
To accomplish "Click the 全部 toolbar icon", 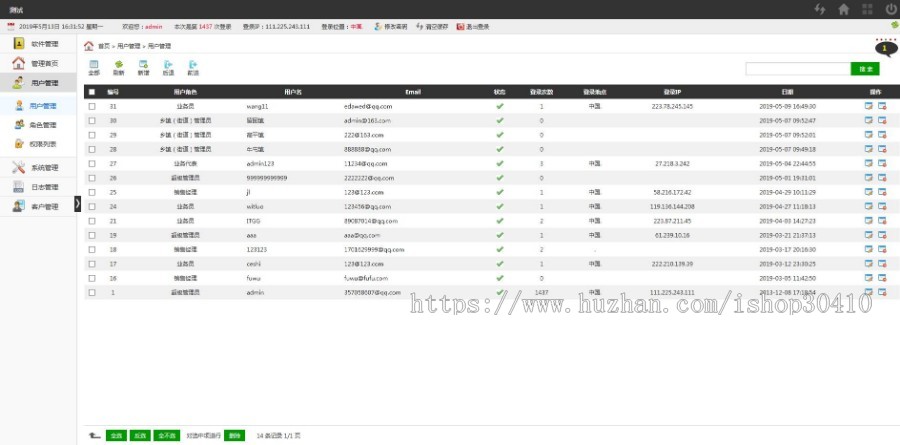I will [94, 68].
